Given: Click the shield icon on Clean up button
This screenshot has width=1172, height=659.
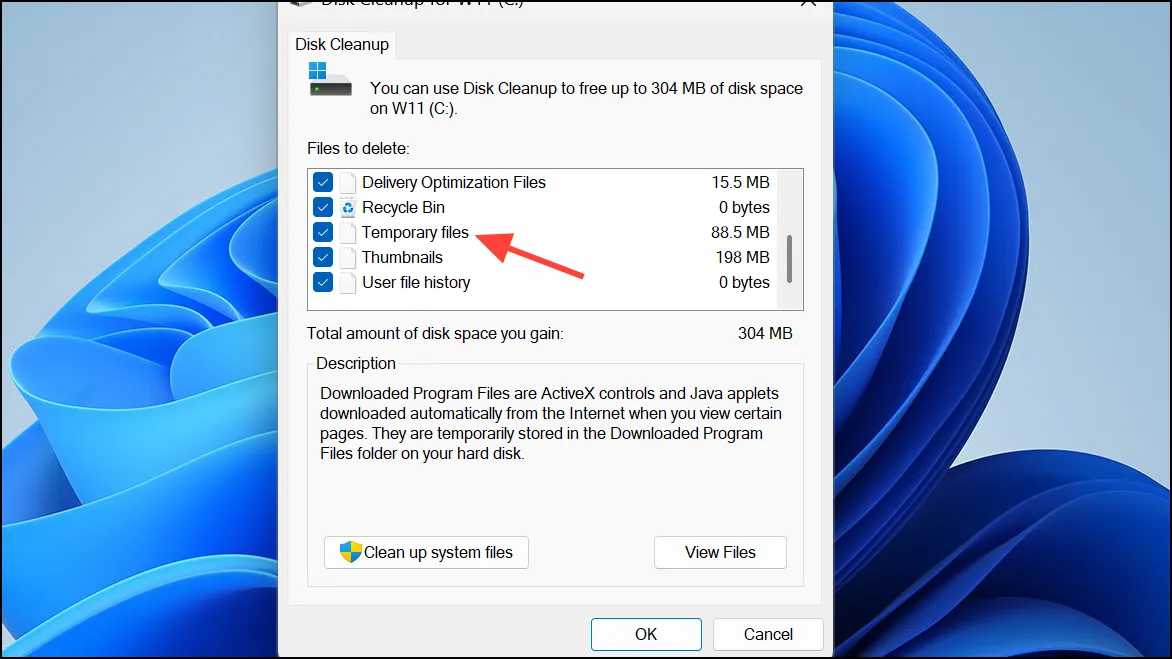Looking at the screenshot, I should (x=350, y=552).
